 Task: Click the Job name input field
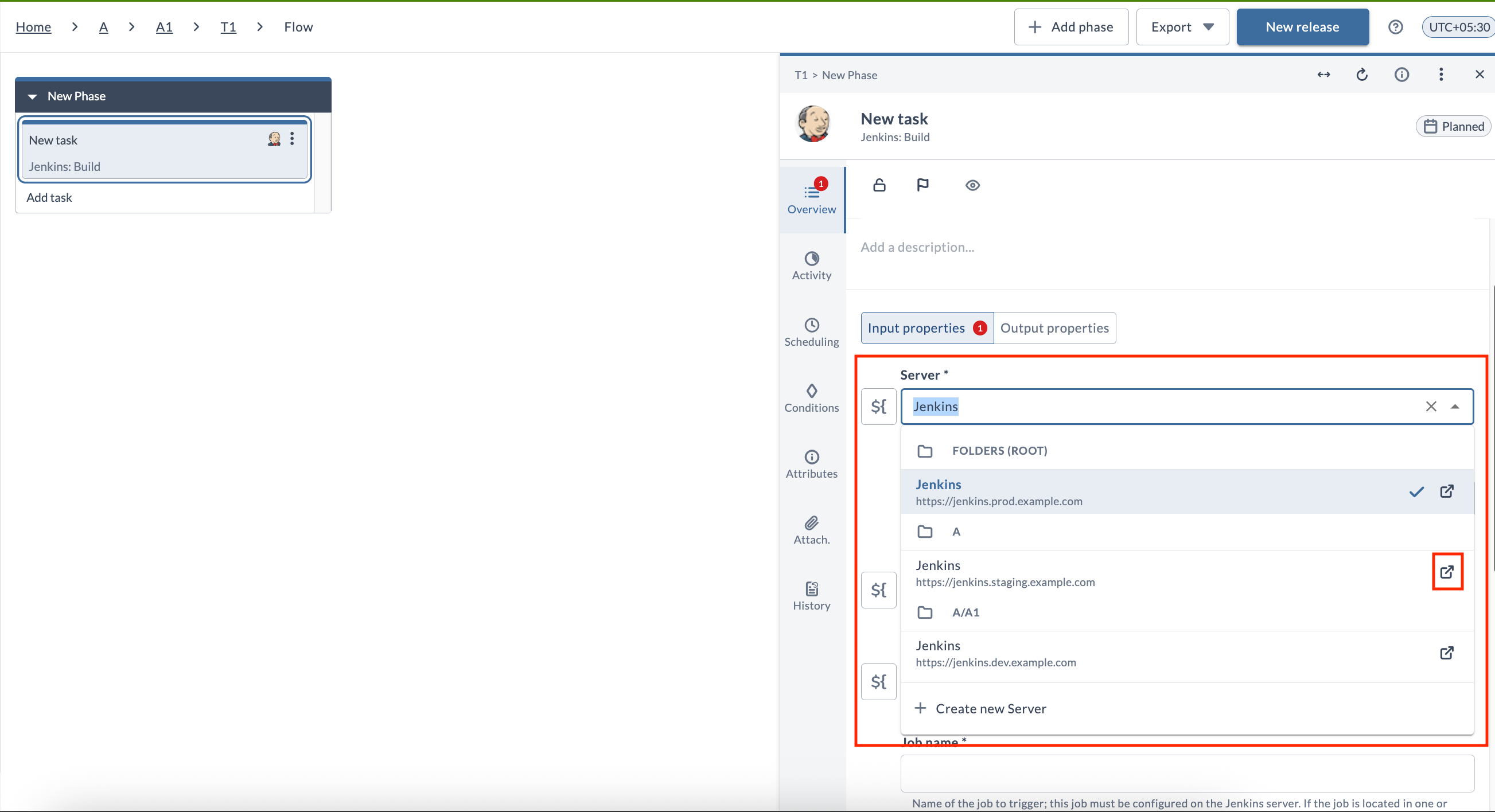pos(1187,774)
